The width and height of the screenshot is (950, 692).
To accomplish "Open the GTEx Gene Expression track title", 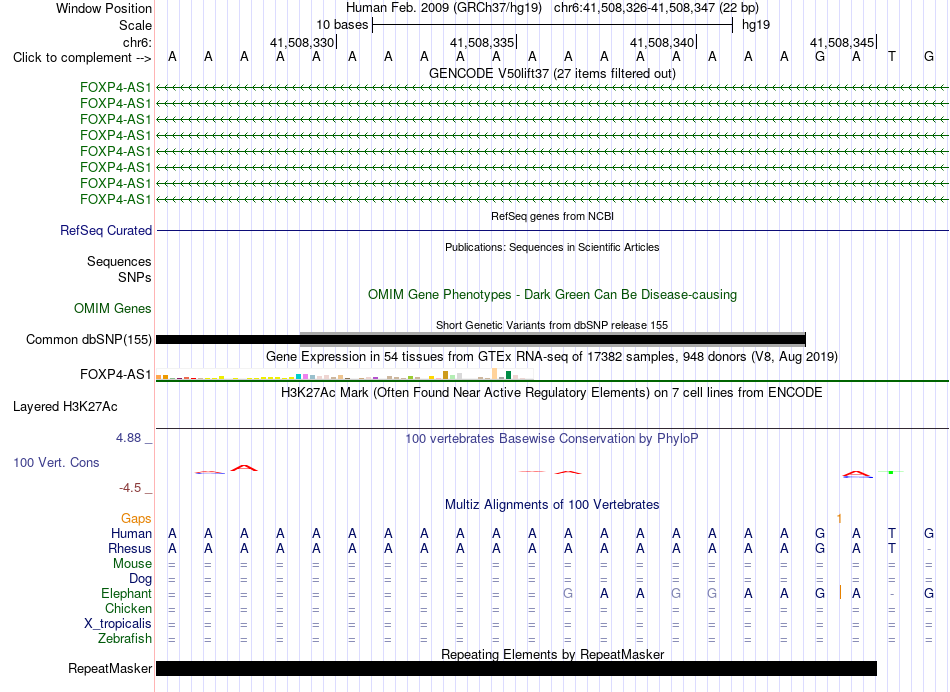I will [552, 356].
